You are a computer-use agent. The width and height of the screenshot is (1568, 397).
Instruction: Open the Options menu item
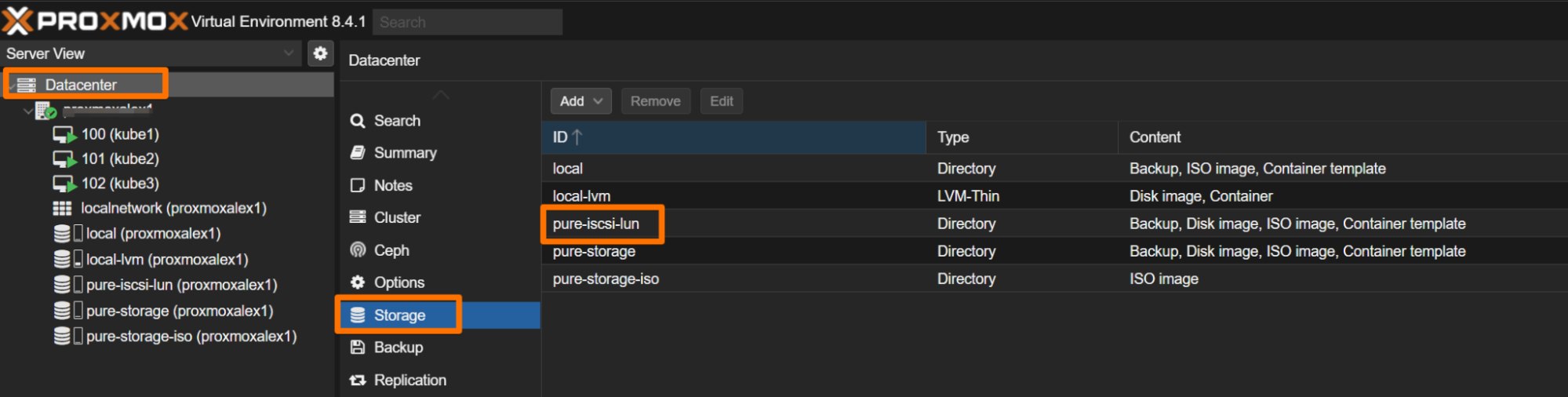coord(398,282)
